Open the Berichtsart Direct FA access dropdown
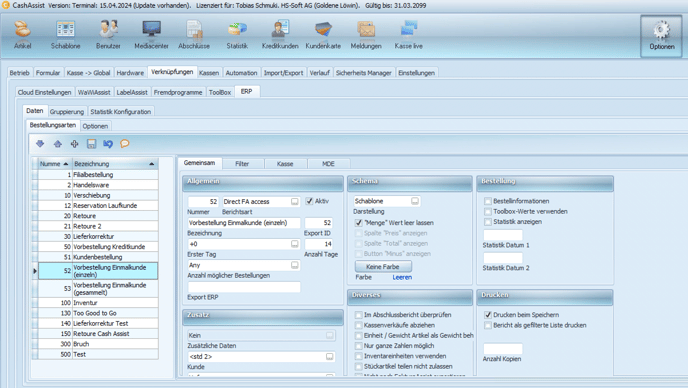Viewport: 688px width, 388px height. click(294, 201)
